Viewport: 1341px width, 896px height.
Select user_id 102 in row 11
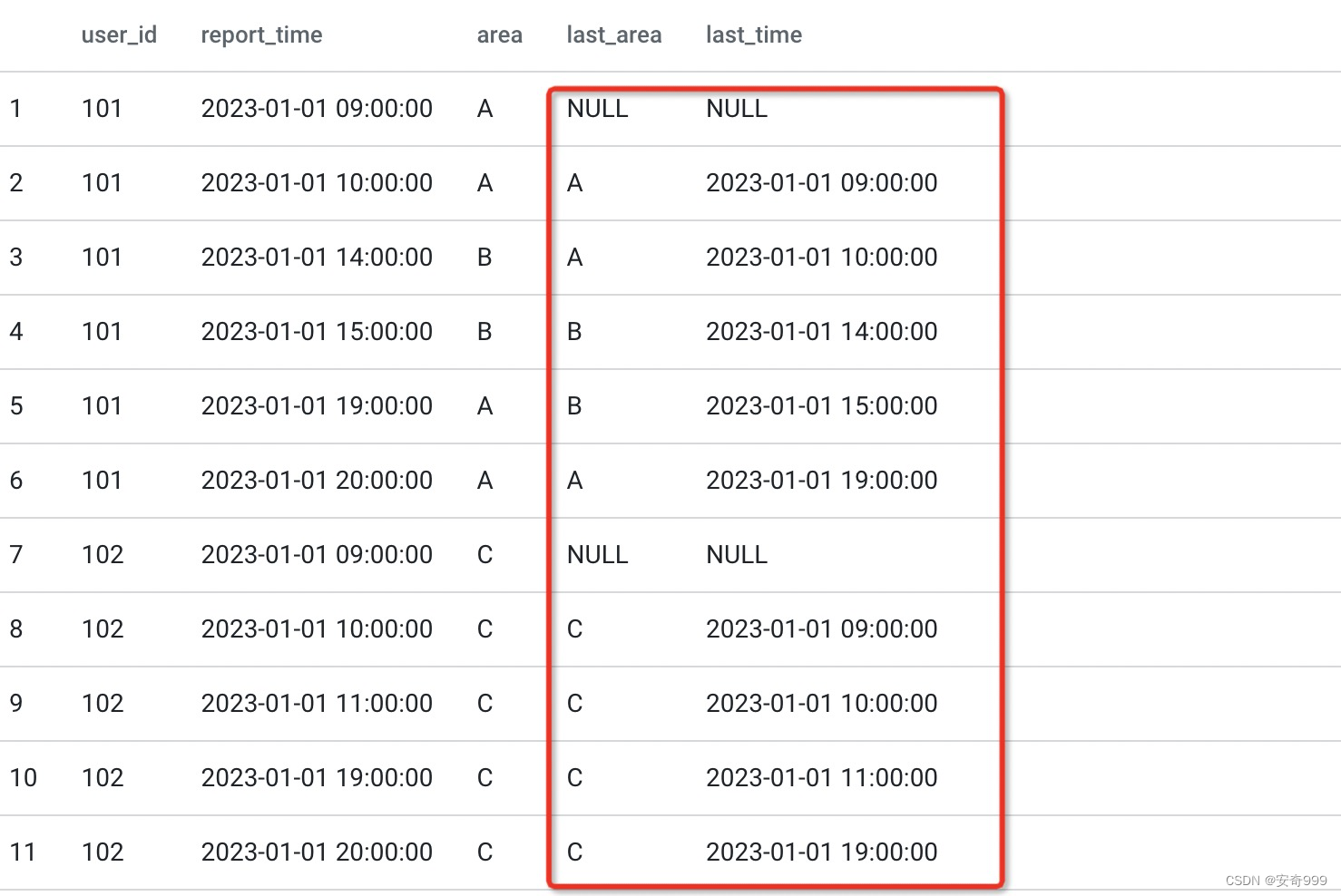click(x=103, y=852)
